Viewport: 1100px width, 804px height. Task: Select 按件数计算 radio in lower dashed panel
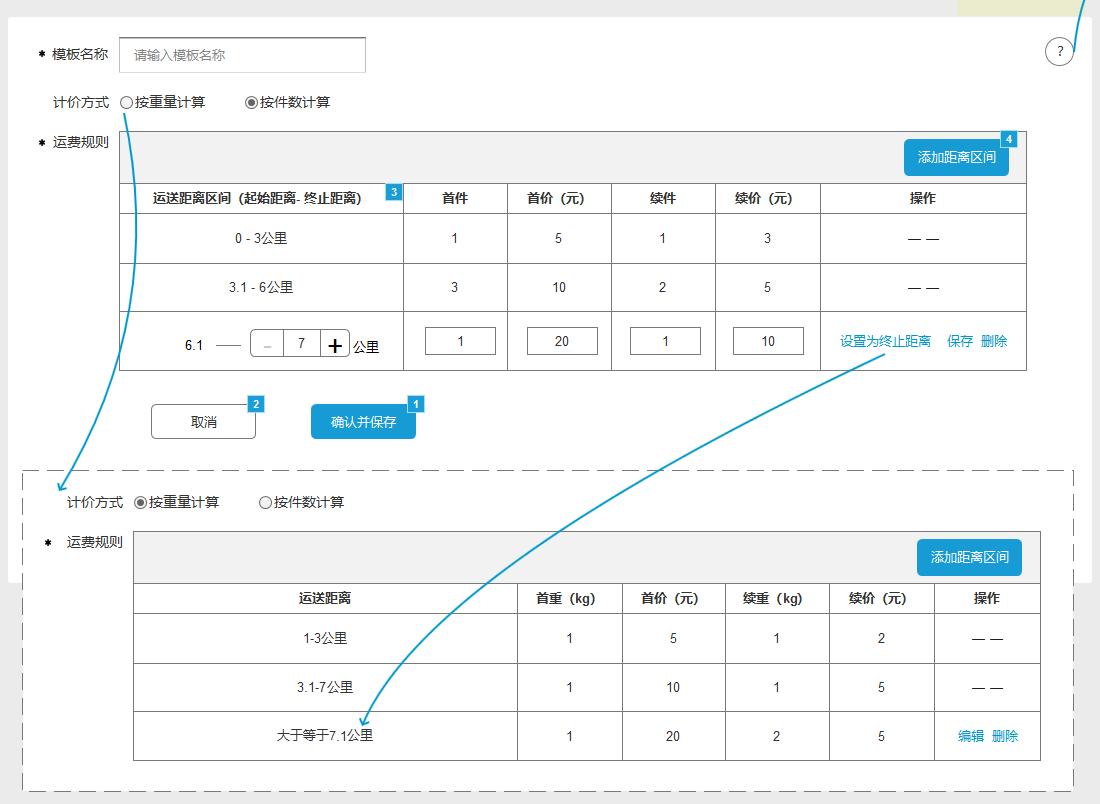pos(265,502)
